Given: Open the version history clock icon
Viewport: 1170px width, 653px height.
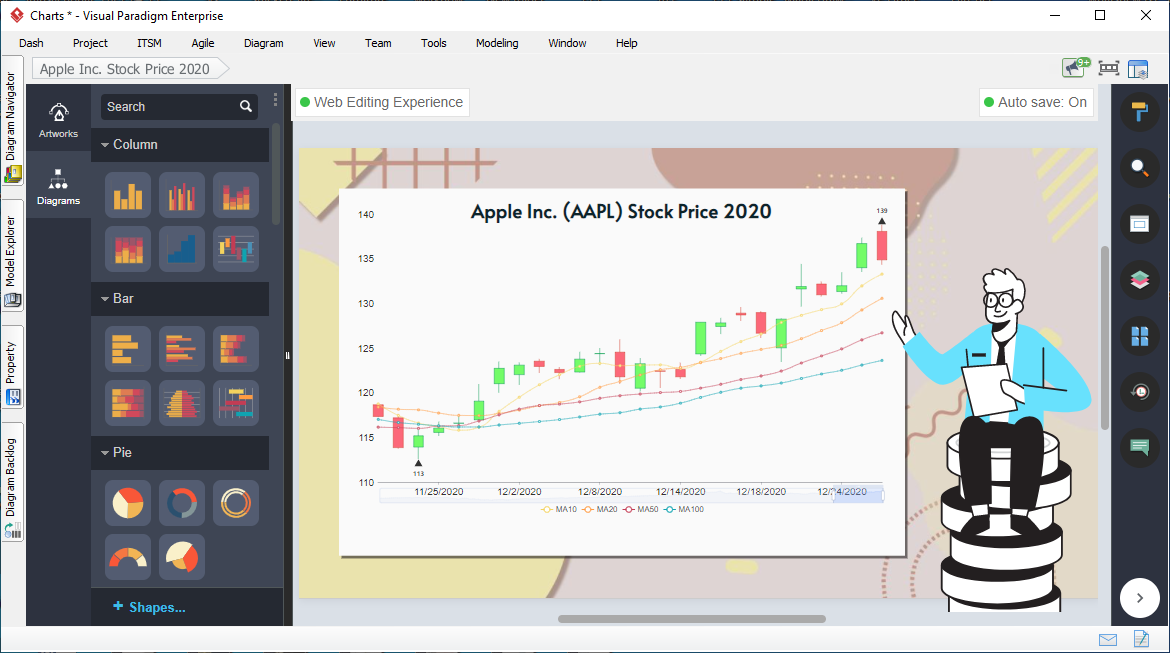Looking at the screenshot, I should pyautogui.click(x=1139, y=392).
